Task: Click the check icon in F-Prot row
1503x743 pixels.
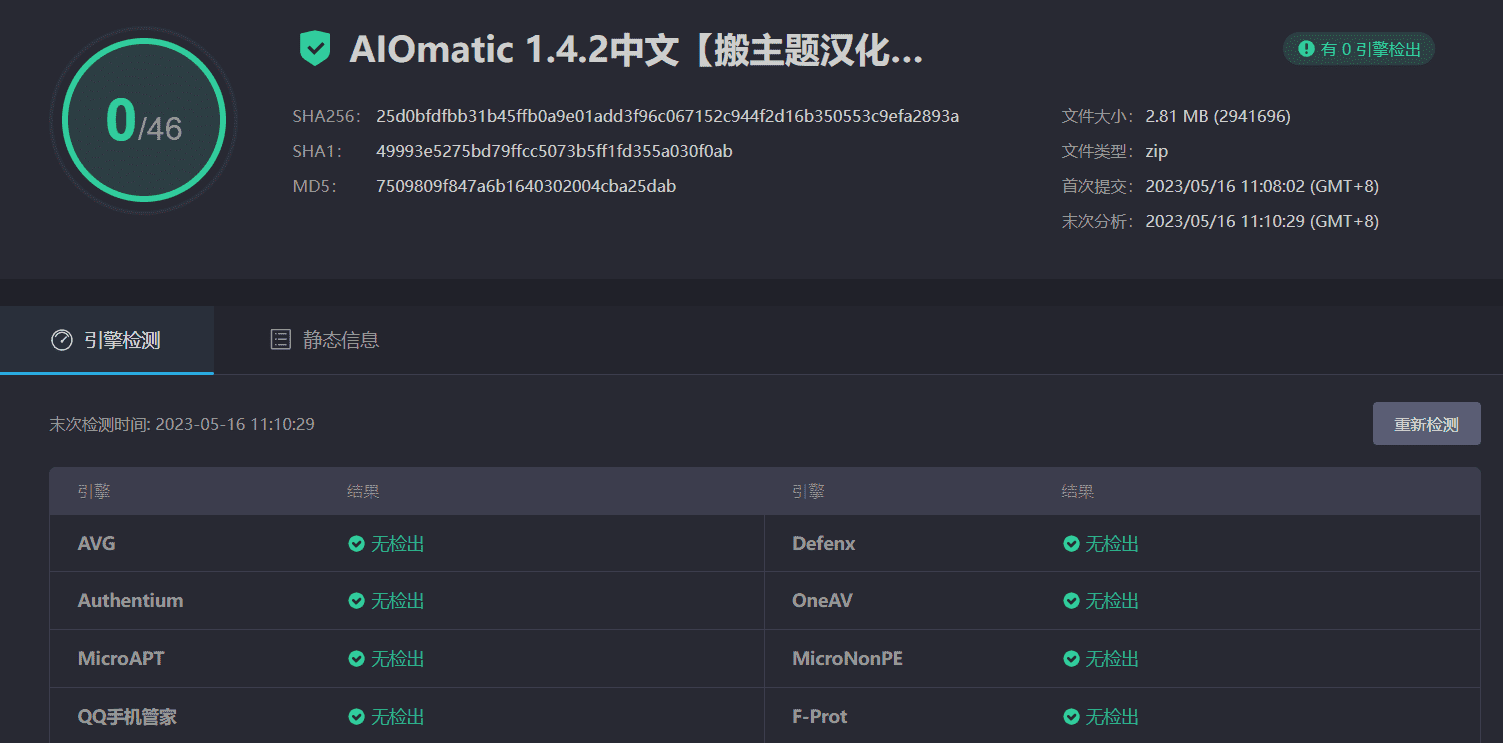Action: pos(1071,717)
